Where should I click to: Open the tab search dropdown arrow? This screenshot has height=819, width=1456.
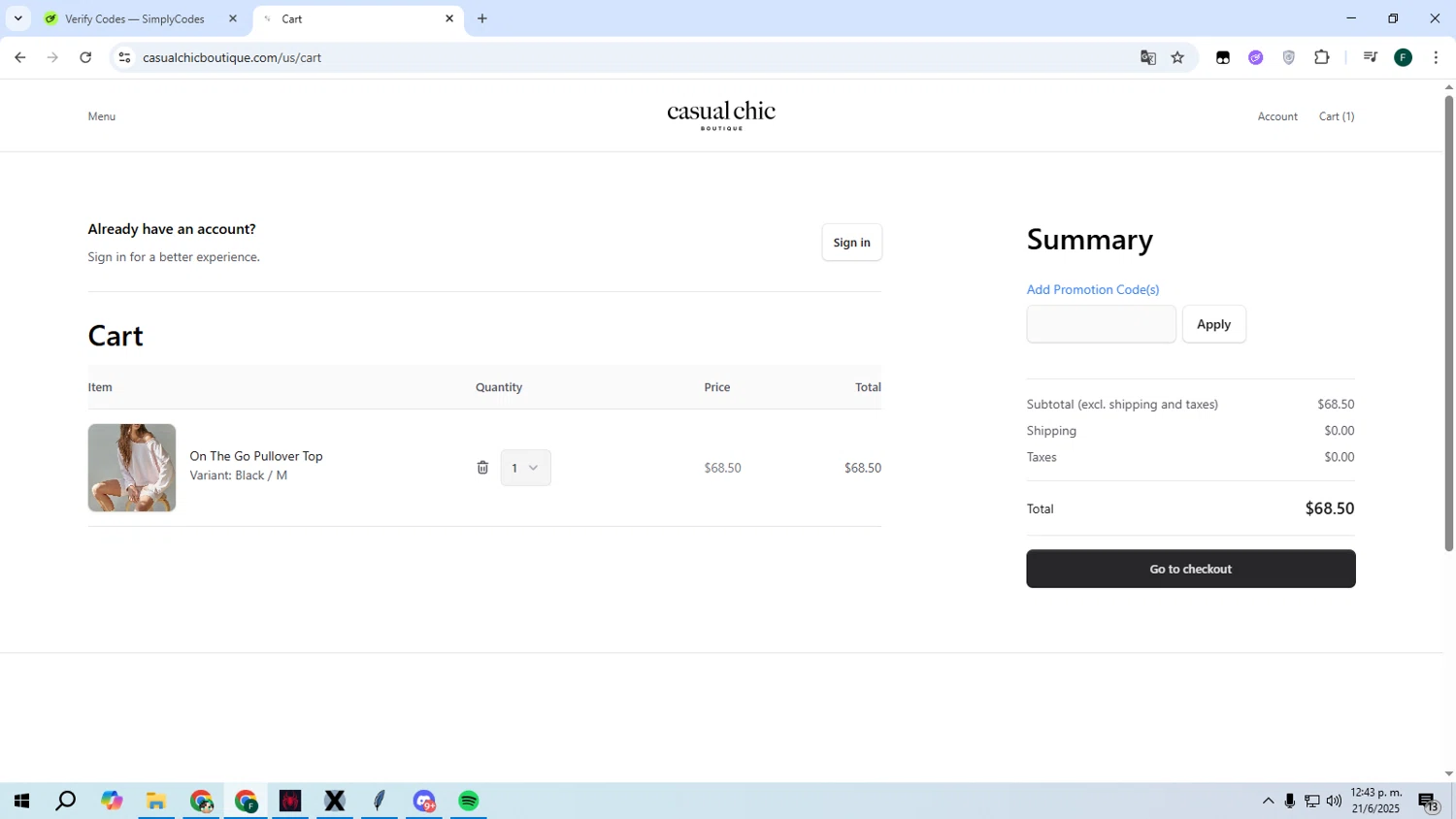[17, 18]
